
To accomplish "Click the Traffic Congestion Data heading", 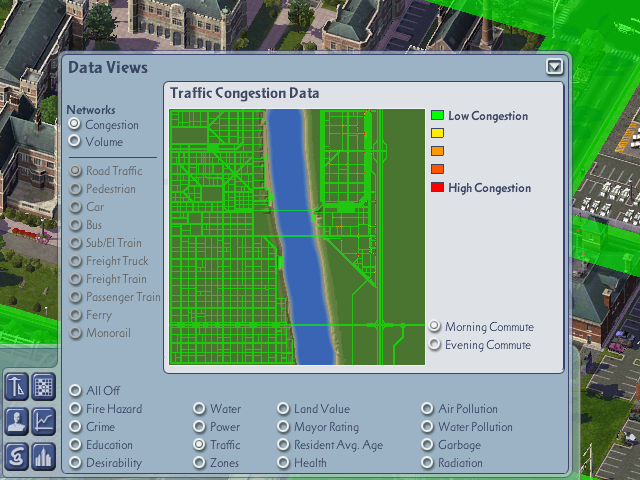I will 244,93.
